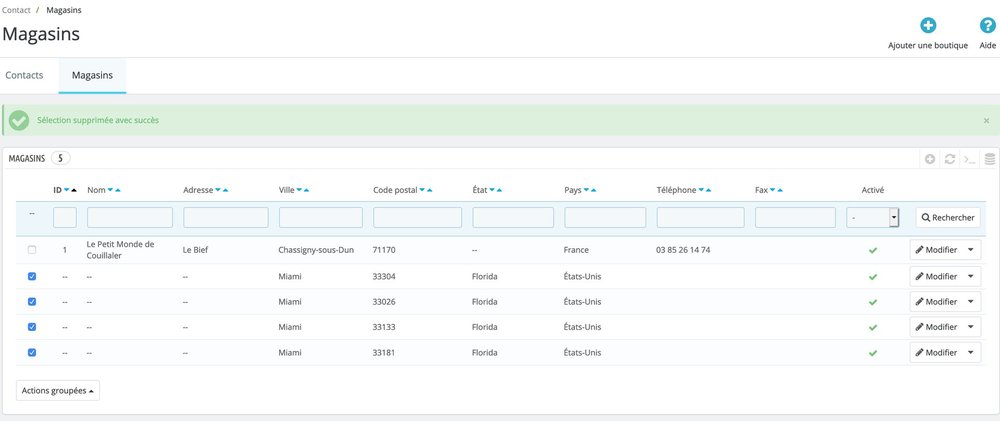Click Modifier for Miami 33181 store

936,352
